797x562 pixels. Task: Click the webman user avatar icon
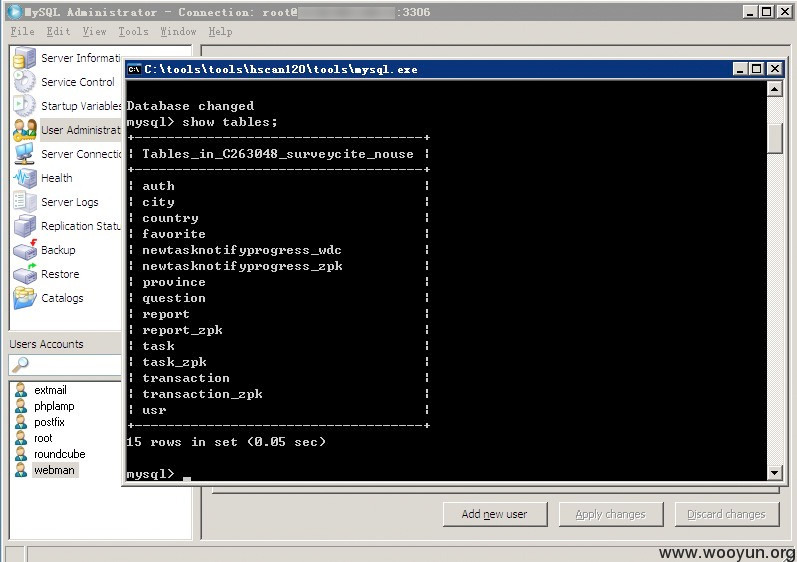pos(21,470)
